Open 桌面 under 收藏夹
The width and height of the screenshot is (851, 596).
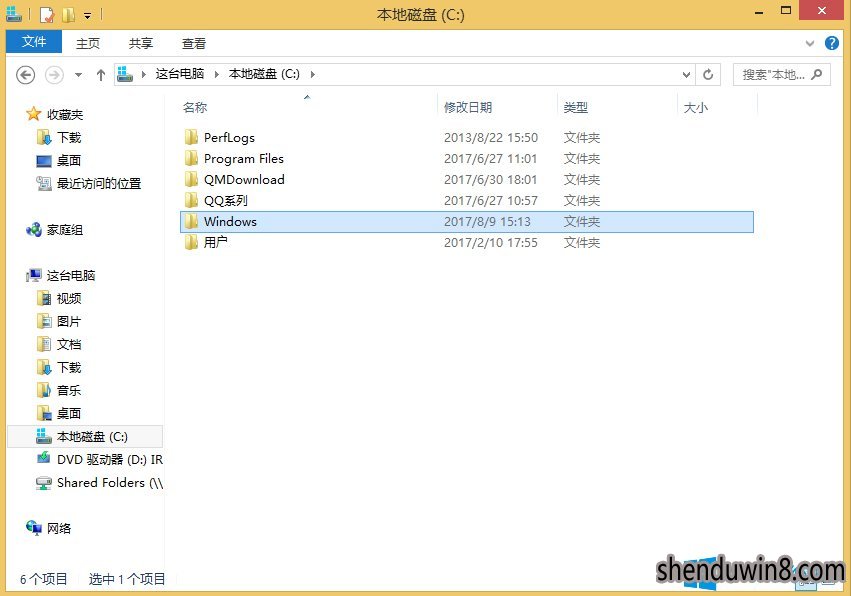click(69, 161)
